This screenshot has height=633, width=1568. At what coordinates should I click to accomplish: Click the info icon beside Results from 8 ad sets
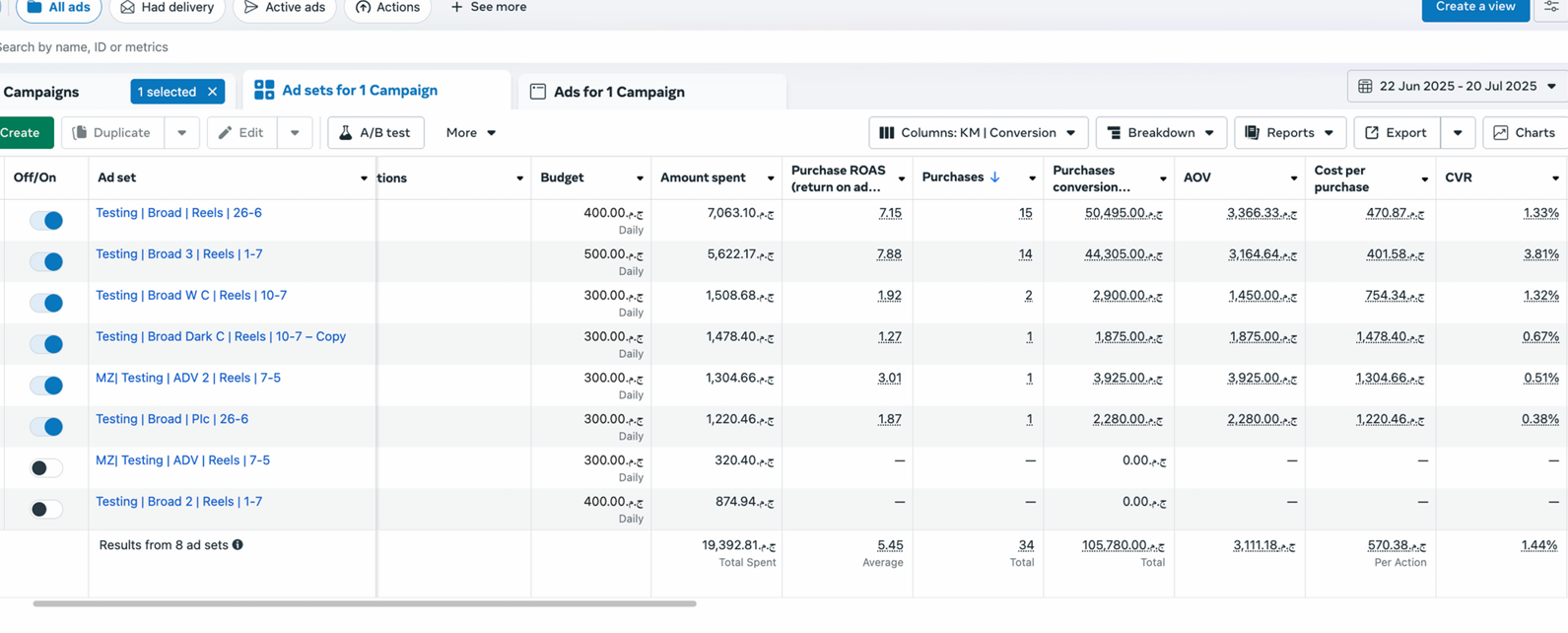coord(238,545)
